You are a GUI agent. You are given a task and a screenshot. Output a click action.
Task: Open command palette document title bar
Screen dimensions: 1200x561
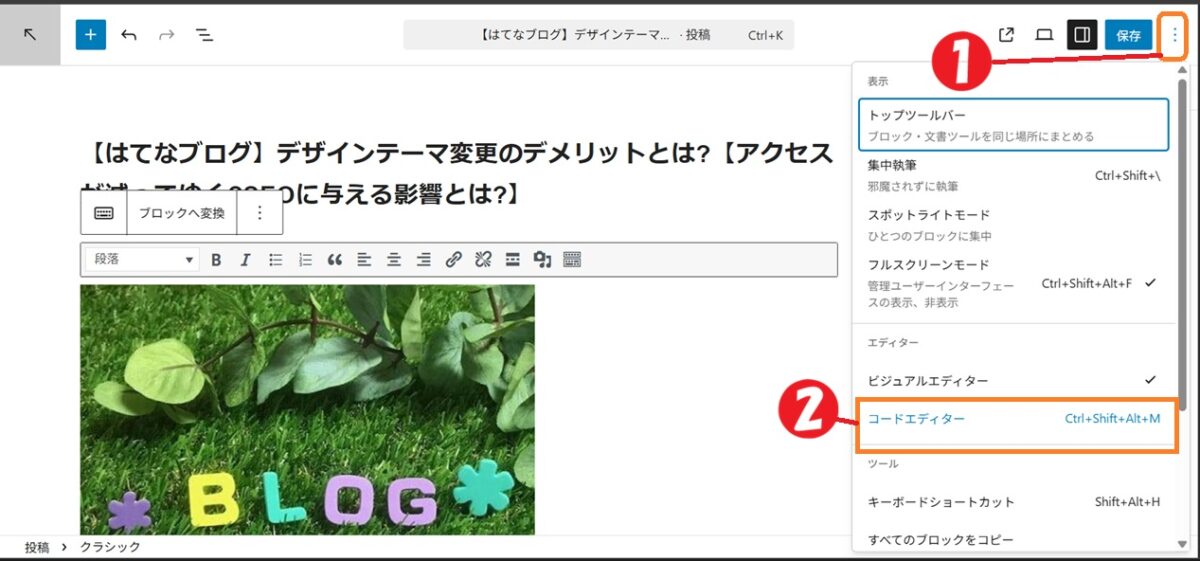(x=598, y=35)
